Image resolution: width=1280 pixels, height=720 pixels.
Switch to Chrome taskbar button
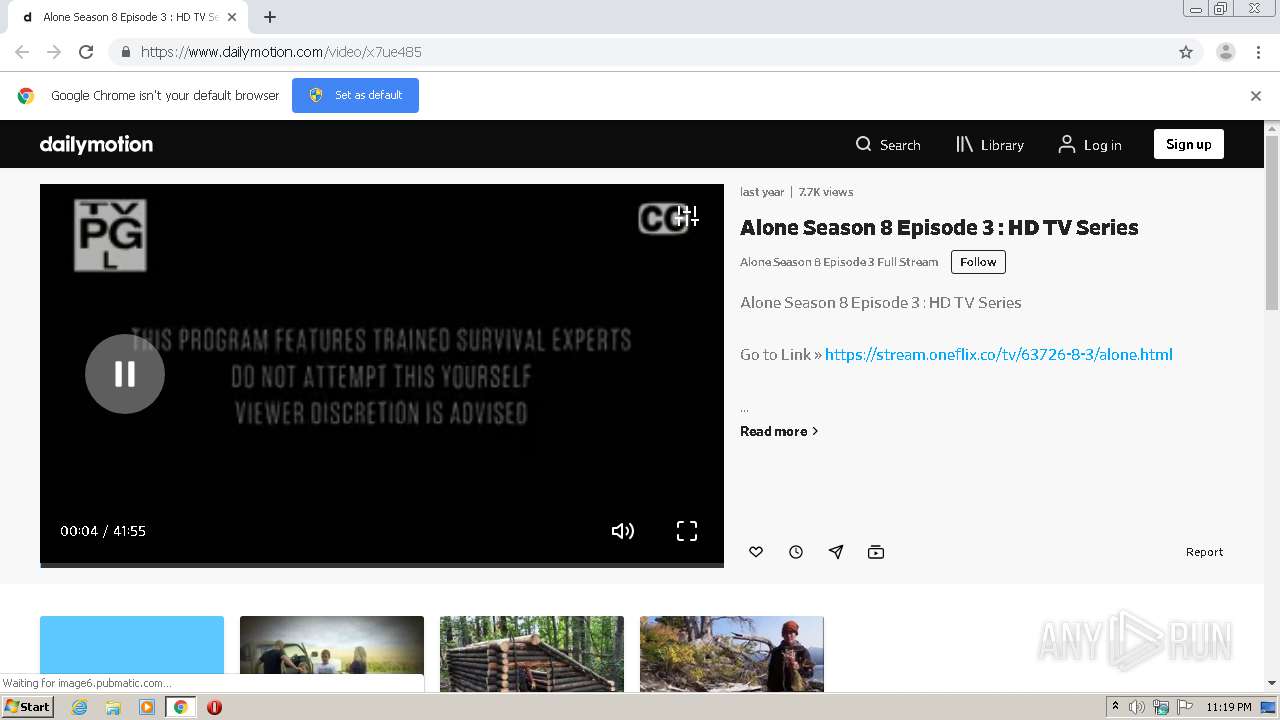(x=180, y=707)
